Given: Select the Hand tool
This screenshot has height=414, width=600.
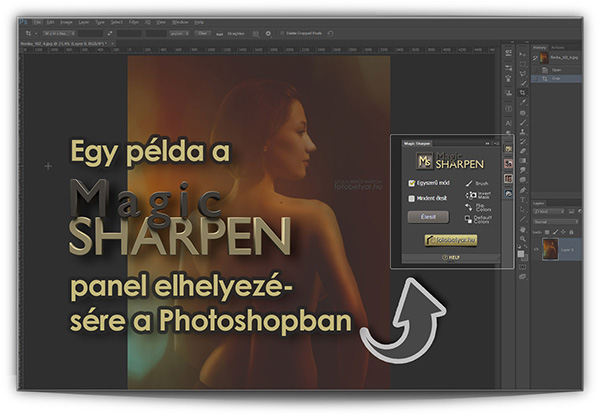Looking at the screenshot, I should 522,229.
